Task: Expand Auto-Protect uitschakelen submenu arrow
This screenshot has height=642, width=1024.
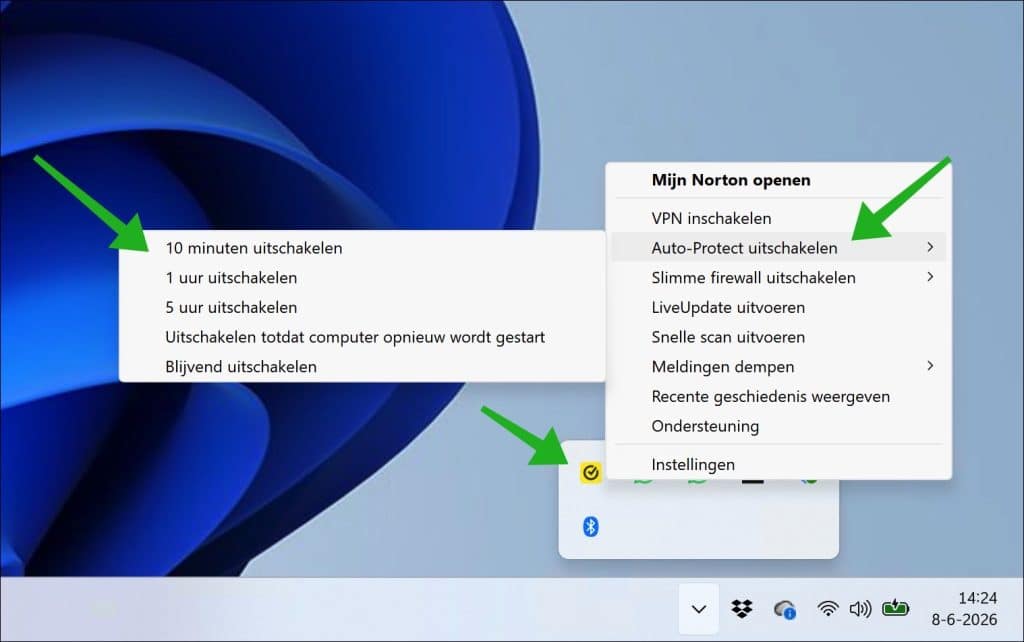Action: (x=930, y=247)
